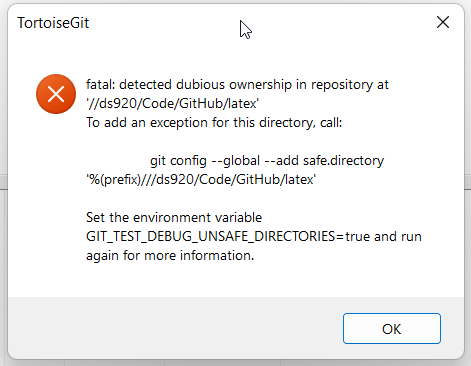Click the word 'repository' in the first line
Image resolution: width=471 pixels, height=366 pixels.
click(x=342, y=85)
